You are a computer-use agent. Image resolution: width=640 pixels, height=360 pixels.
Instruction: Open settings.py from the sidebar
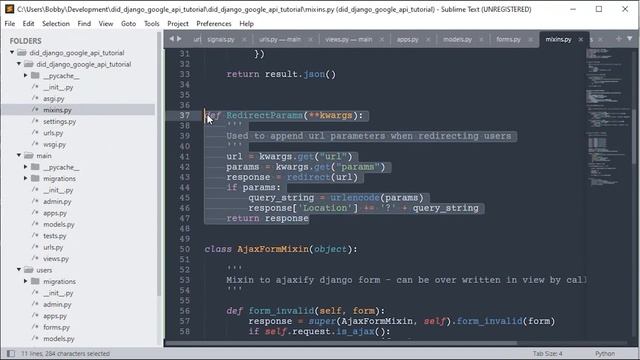(x=60, y=121)
